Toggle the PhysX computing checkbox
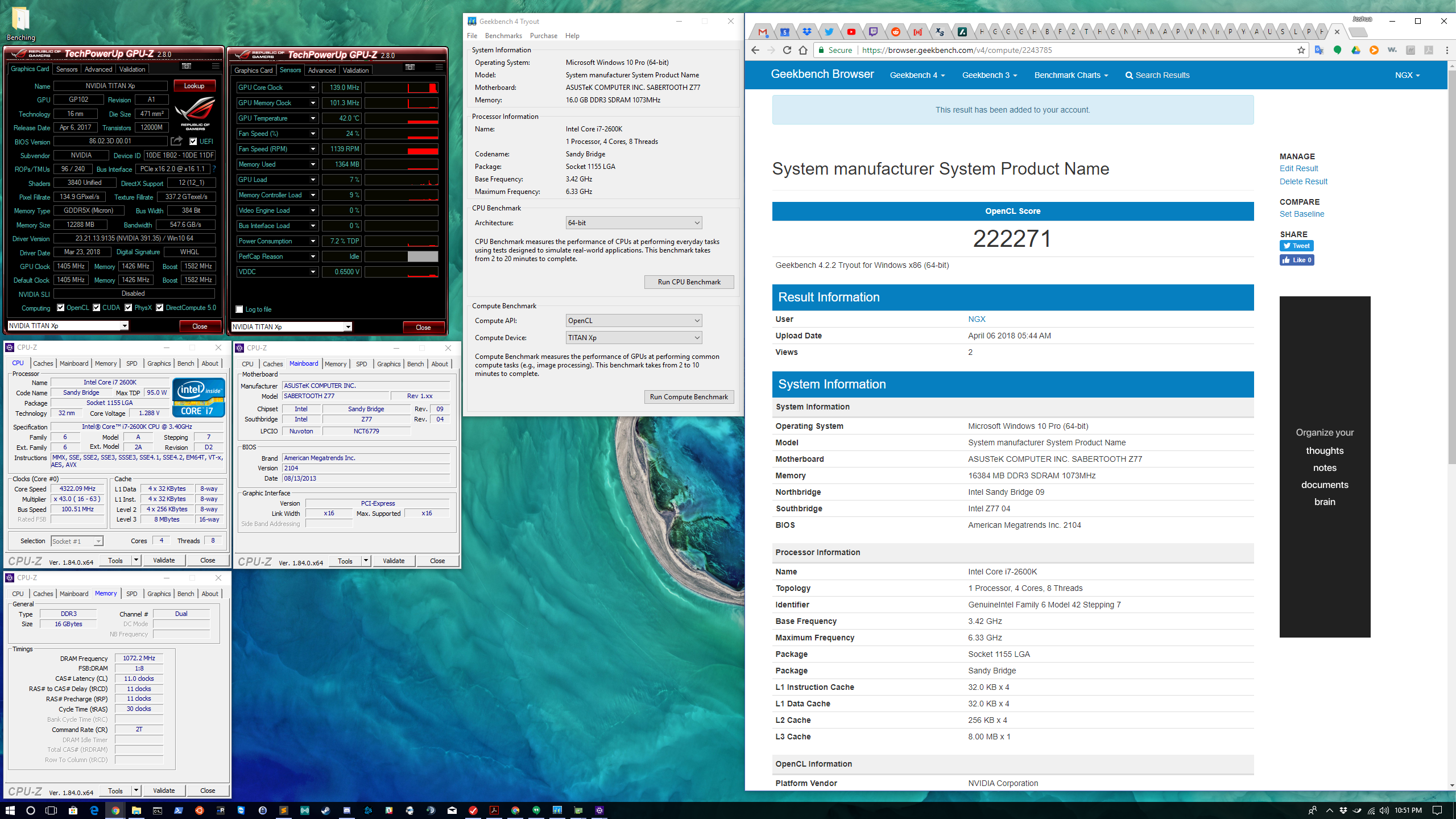 (129, 308)
